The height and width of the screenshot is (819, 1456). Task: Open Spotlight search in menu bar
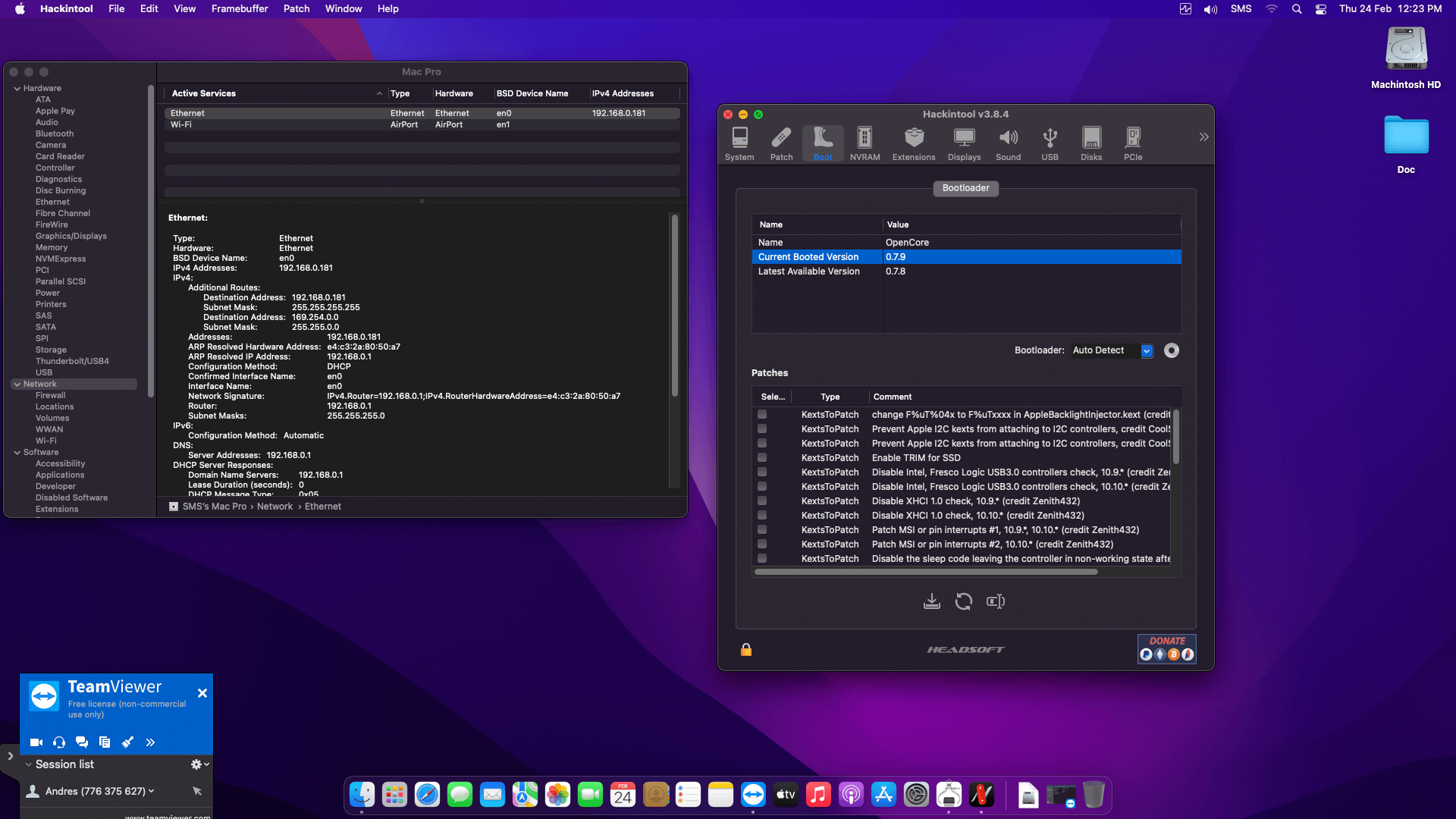click(1297, 9)
